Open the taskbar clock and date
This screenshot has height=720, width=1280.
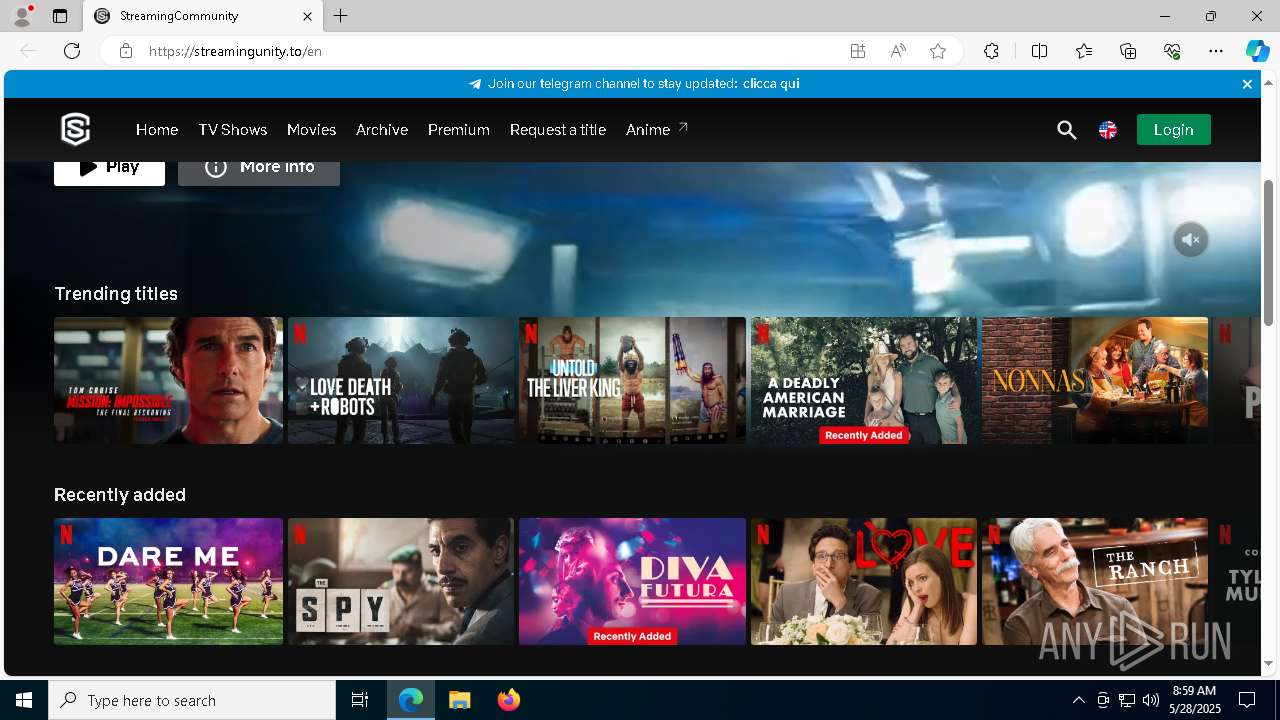pyautogui.click(x=1194, y=700)
